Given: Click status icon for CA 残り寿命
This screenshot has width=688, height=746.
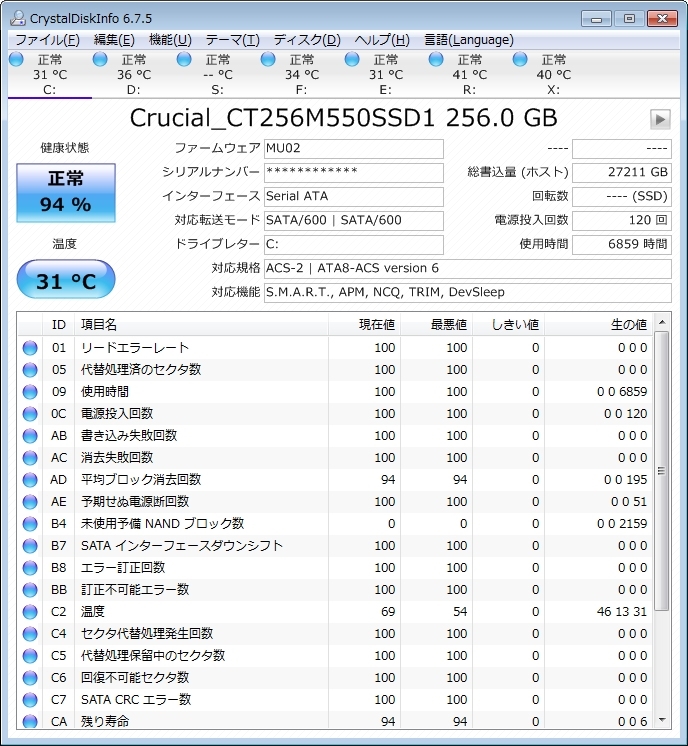Looking at the screenshot, I should [30, 721].
